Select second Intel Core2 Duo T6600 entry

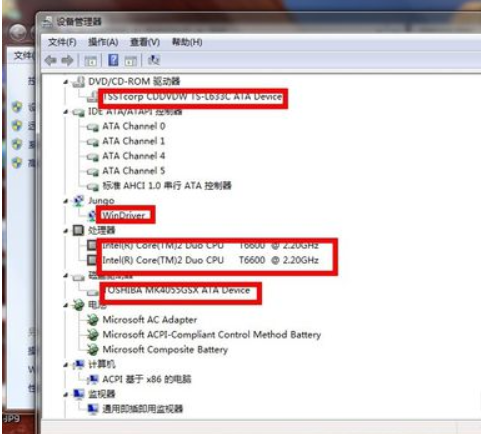(x=210, y=260)
